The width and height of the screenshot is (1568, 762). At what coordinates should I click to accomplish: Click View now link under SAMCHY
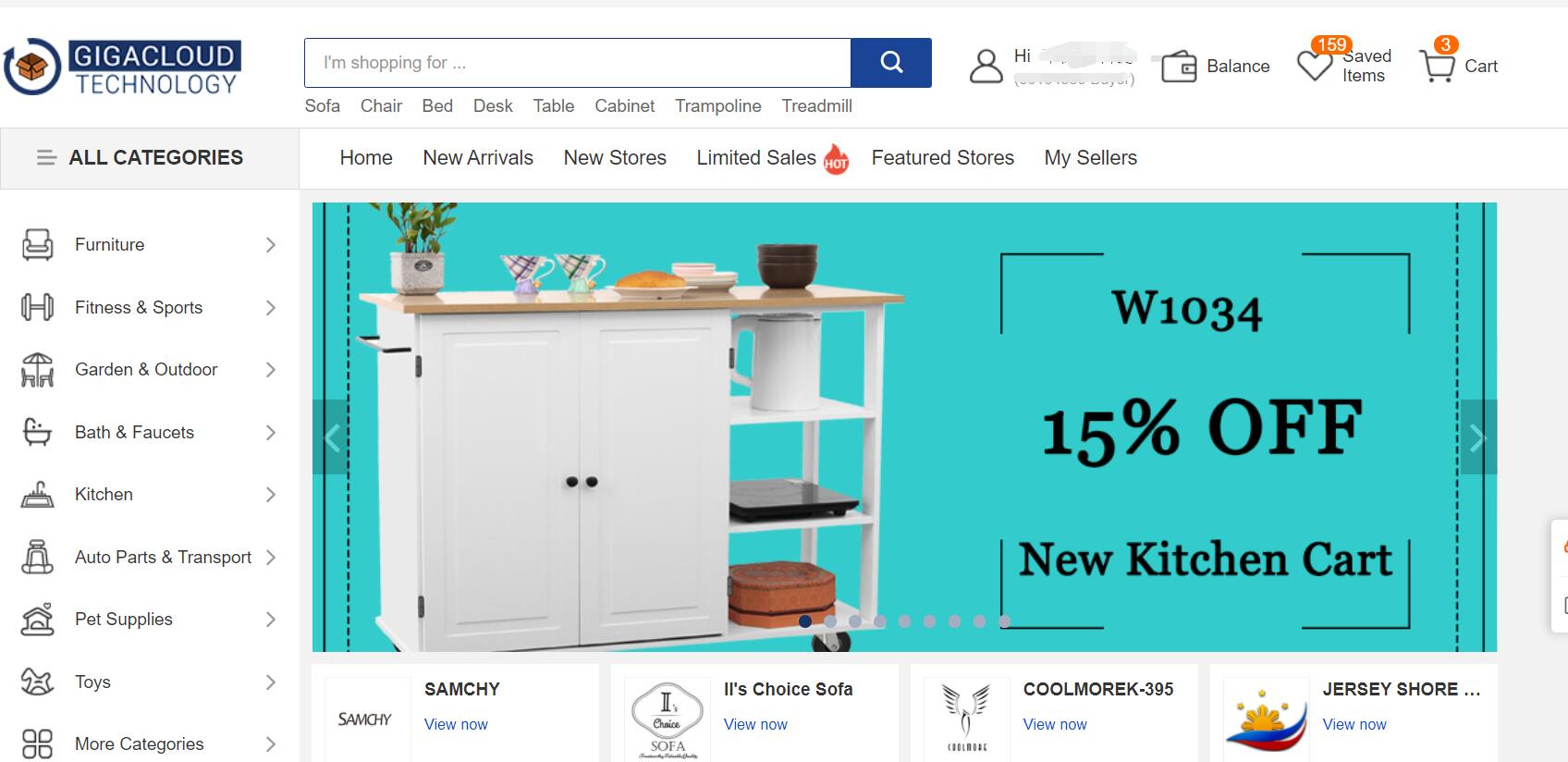click(x=456, y=725)
